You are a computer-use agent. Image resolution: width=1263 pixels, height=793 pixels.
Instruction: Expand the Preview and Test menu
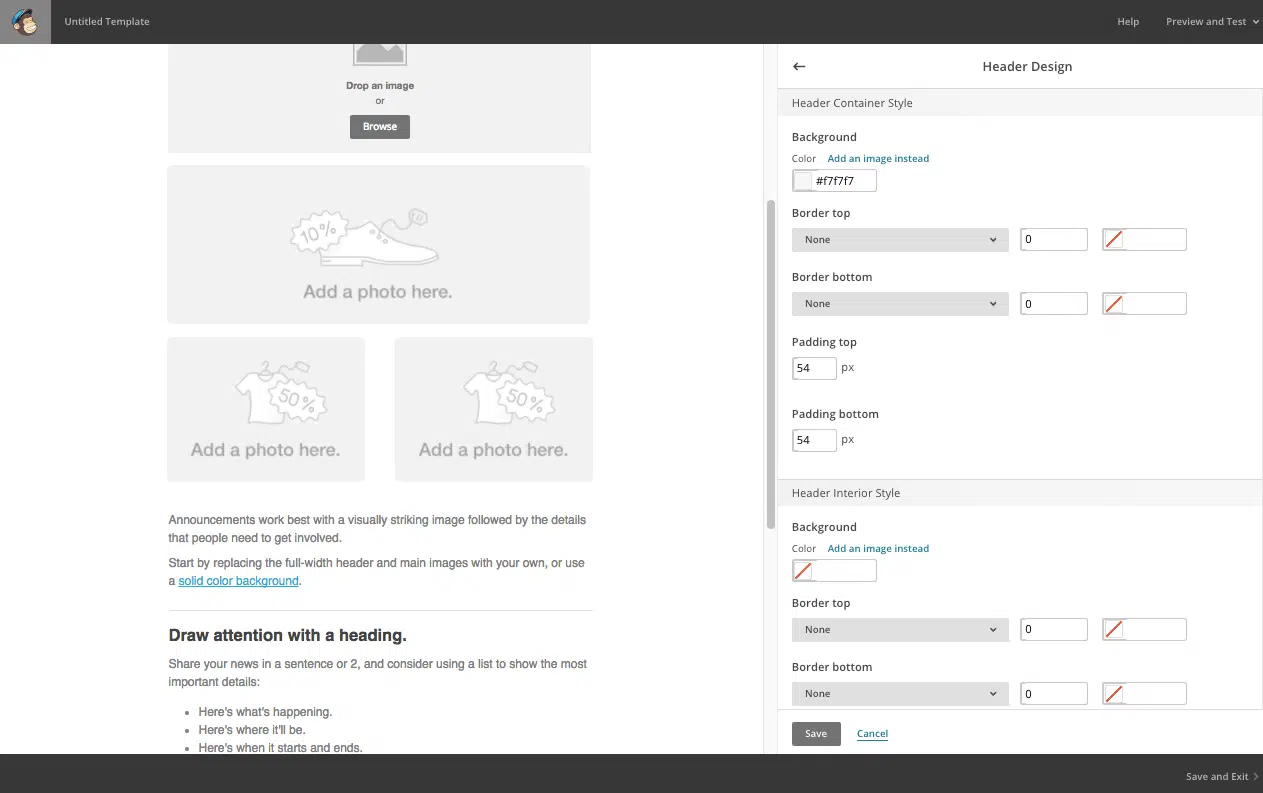point(1211,22)
